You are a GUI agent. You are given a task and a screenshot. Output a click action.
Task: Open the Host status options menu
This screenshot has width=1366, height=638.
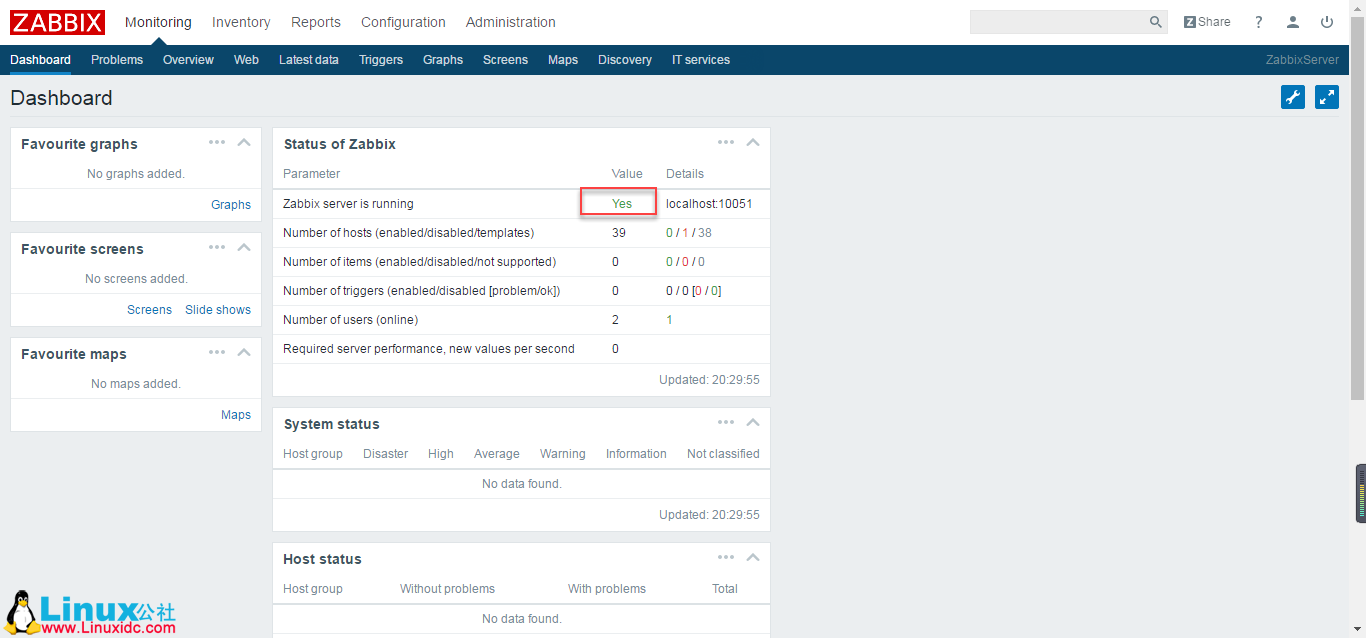coord(726,557)
